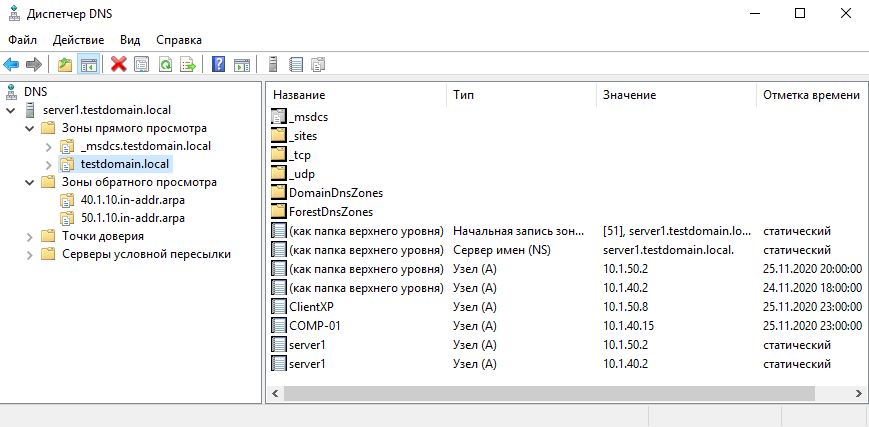The image size is (869, 427).
Task: Open Properties via the toolbar icon
Action: point(142,65)
